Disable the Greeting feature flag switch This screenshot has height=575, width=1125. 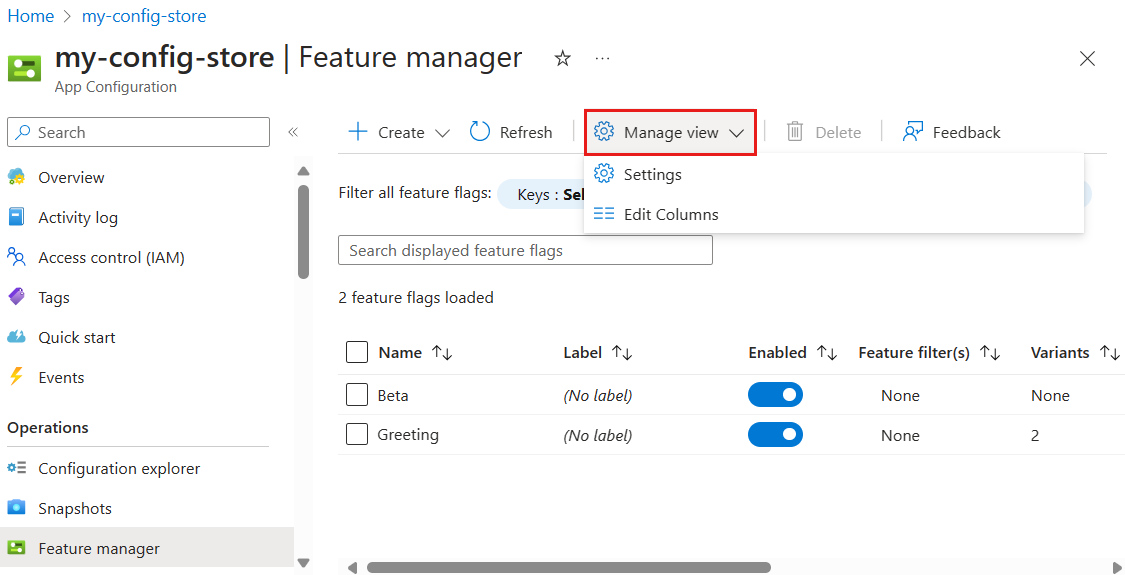click(775, 435)
